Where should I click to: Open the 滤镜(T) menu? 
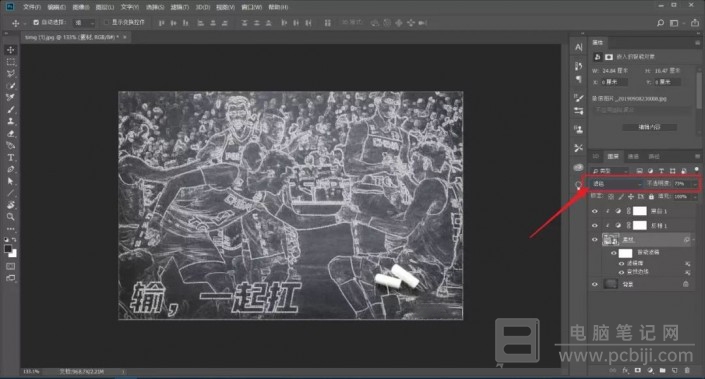[179, 7]
